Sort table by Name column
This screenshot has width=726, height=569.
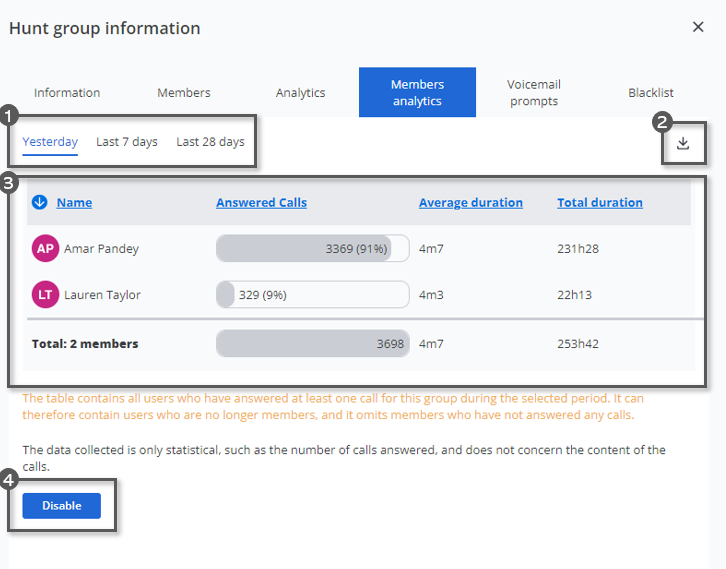(74, 202)
